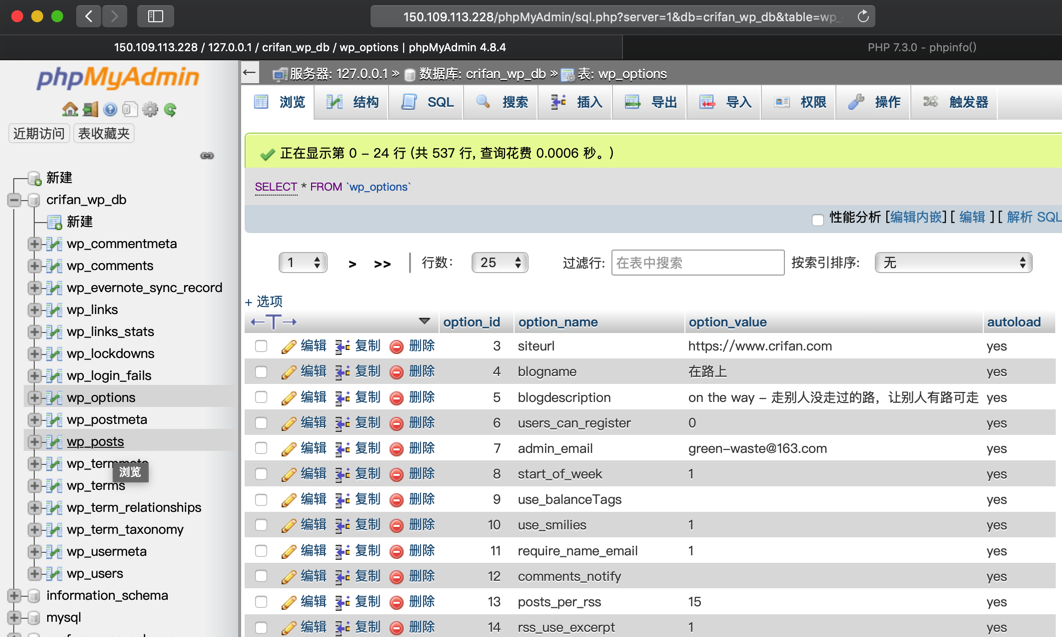Click the SELECT keyword link in query
The height and width of the screenshot is (637, 1062).
click(276, 187)
